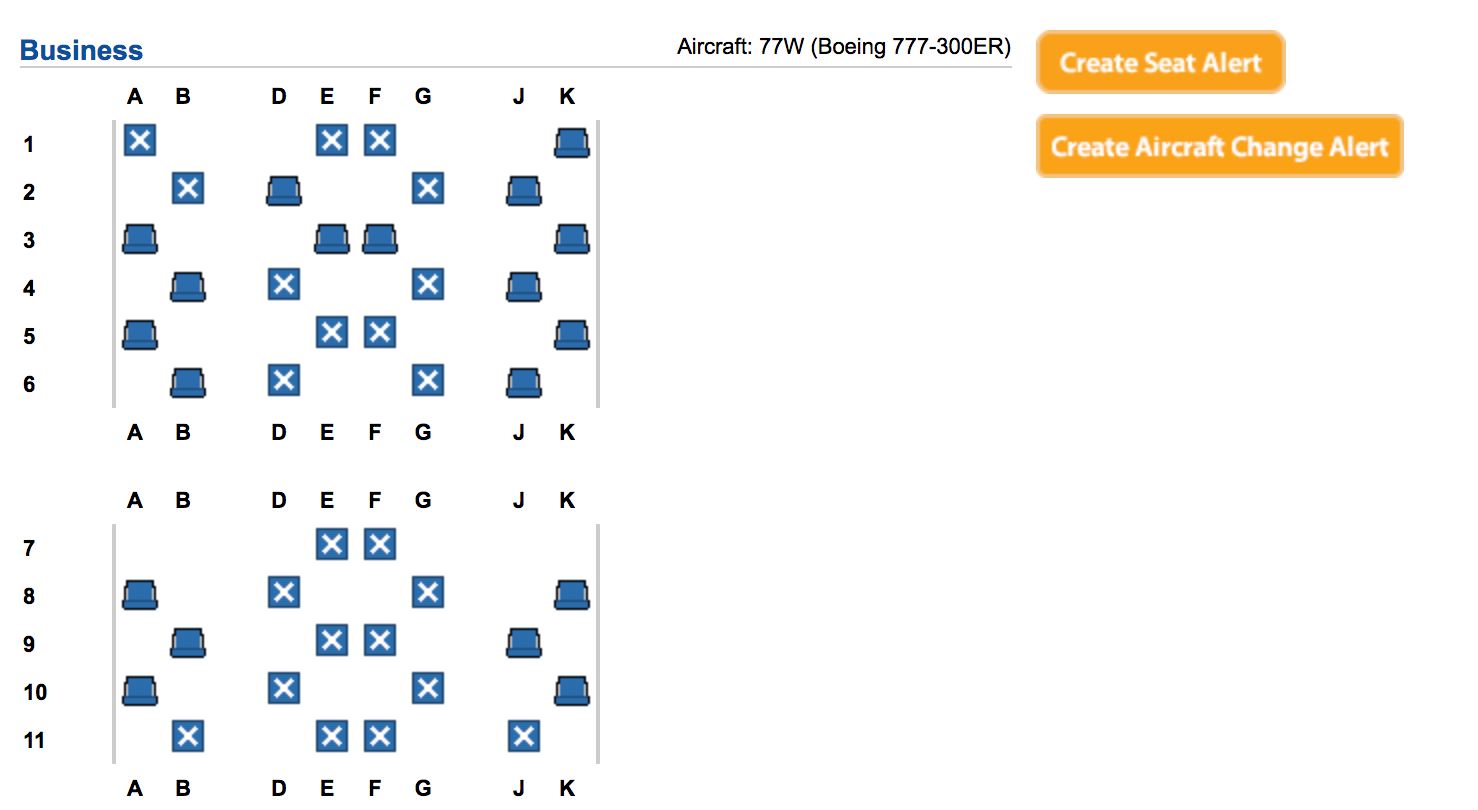The height and width of the screenshot is (810, 1478).
Task: Click occupied seat 11J
Action: tap(524, 736)
